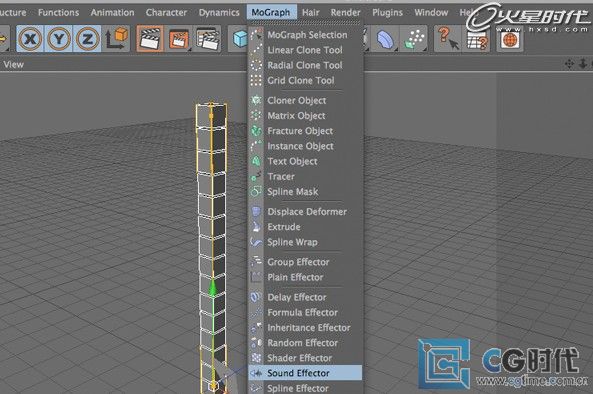The image size is (593, 394).
Task: Add the highlighted Sound Effector
Action: click(x=305, y=373)
